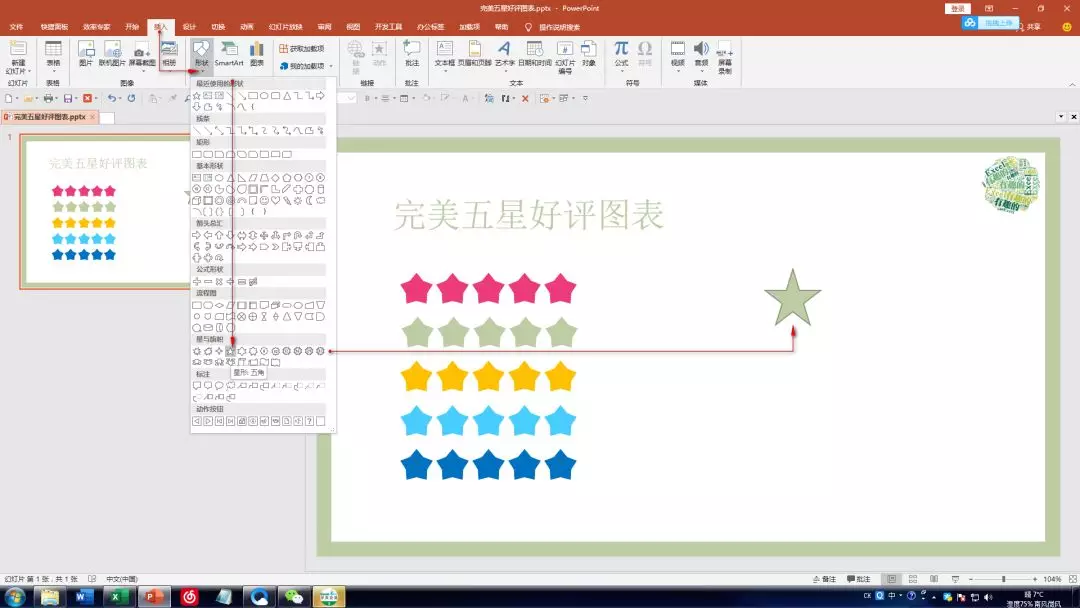Click the 批注 comment icon in ribbon

pos(412,53)
